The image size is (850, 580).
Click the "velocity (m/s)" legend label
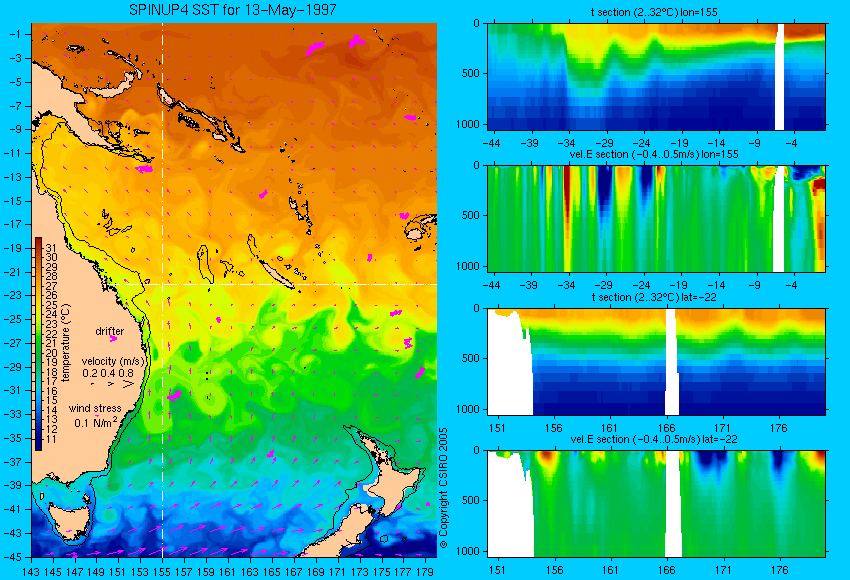[113, 361]
